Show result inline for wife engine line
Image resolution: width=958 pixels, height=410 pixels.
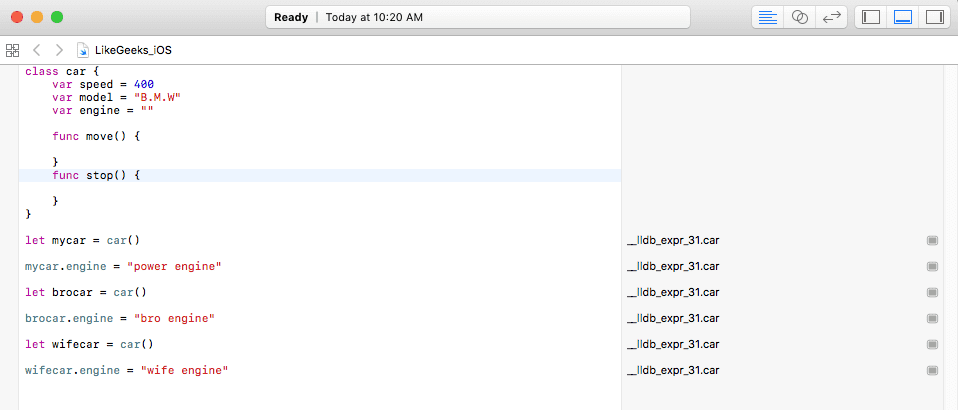pyautogui.click(x=932, y=370)
